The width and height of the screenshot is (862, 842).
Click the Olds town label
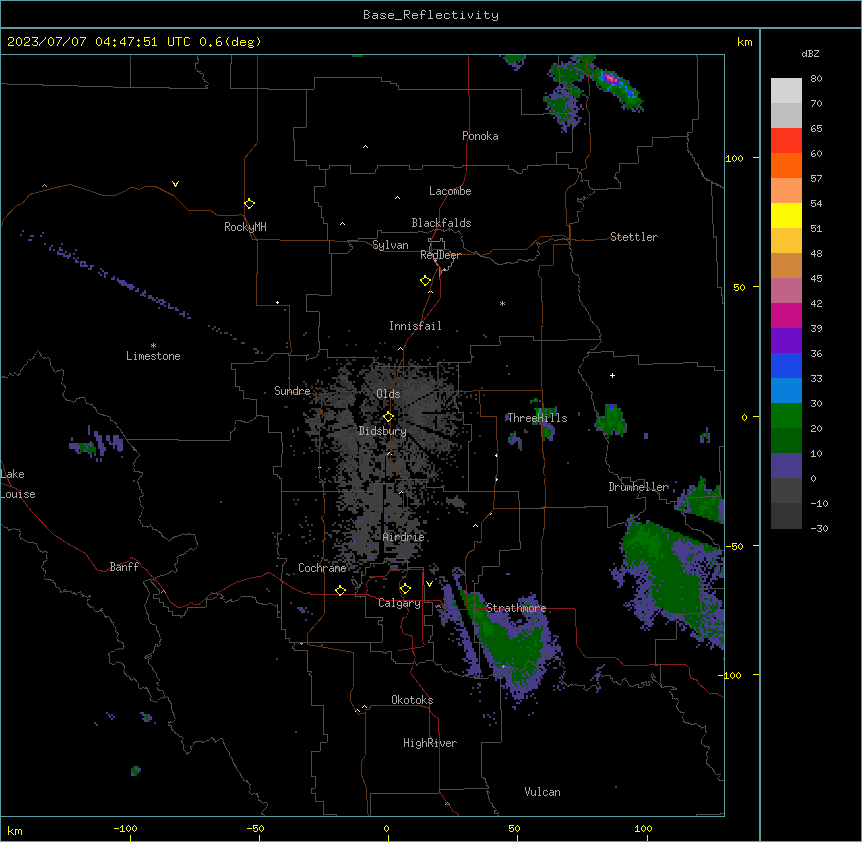coord(388,394)
